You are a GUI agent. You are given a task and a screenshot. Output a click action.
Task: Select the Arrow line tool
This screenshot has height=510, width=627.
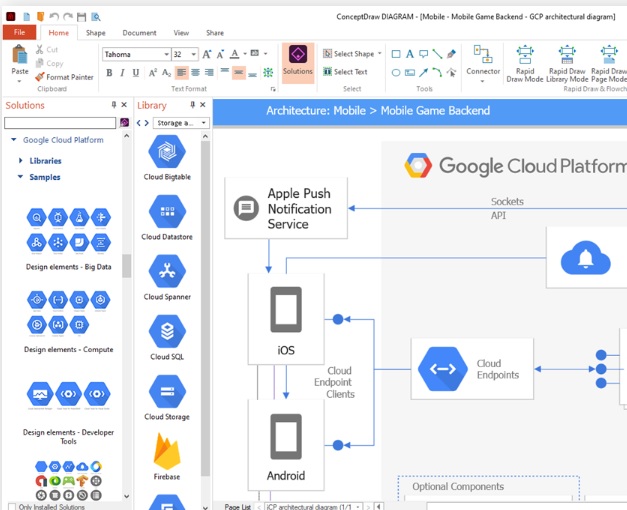click(423, 72)
